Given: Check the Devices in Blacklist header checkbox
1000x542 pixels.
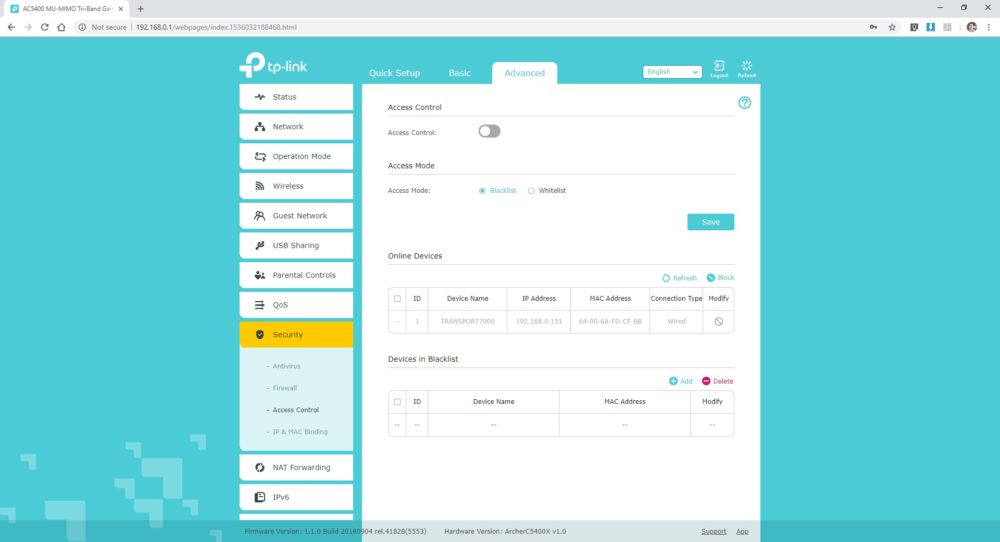Looking at the screenshot, I should [x=397, y=402].
